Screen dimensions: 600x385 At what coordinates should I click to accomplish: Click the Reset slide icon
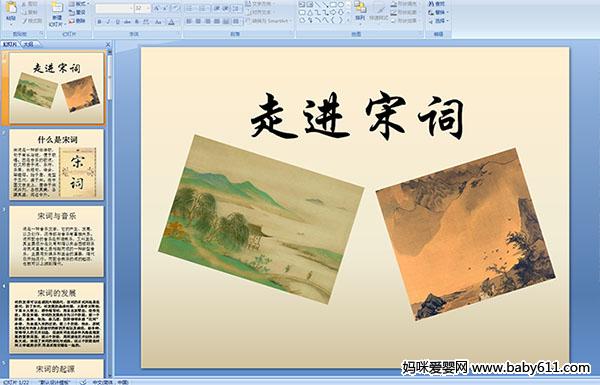point(71,12)
